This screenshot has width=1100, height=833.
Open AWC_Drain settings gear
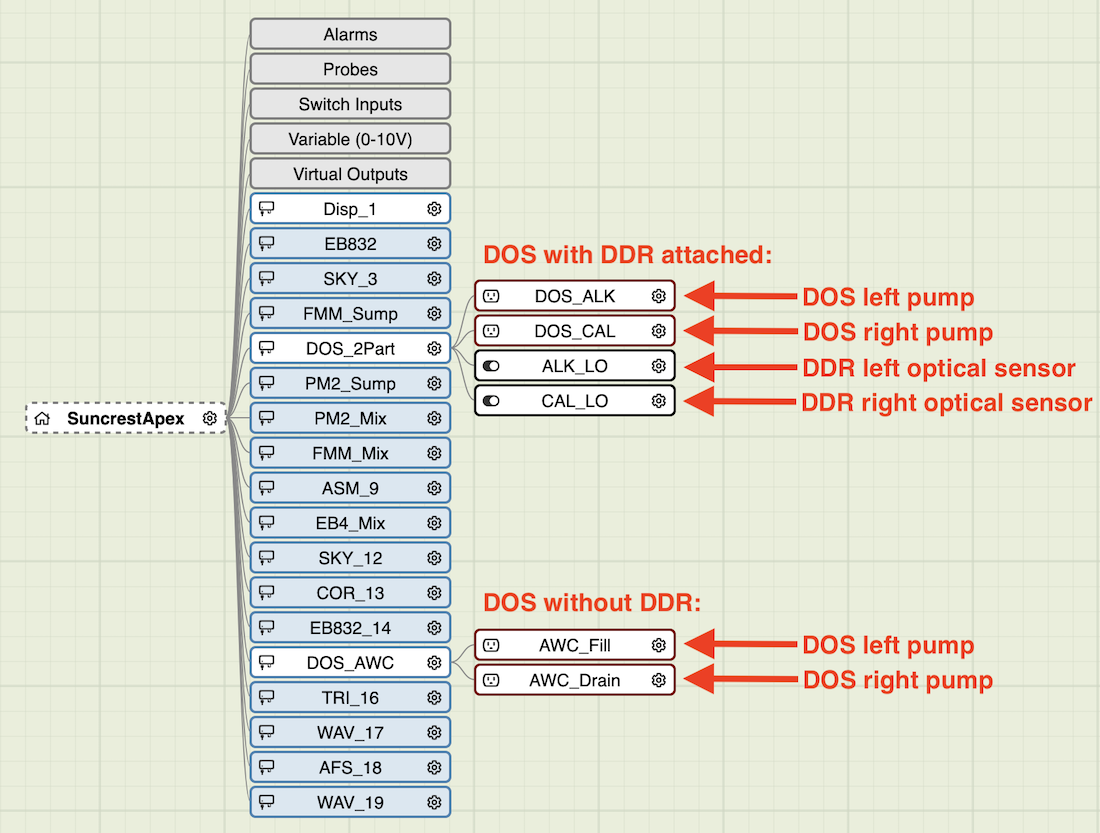click(658, 680)
